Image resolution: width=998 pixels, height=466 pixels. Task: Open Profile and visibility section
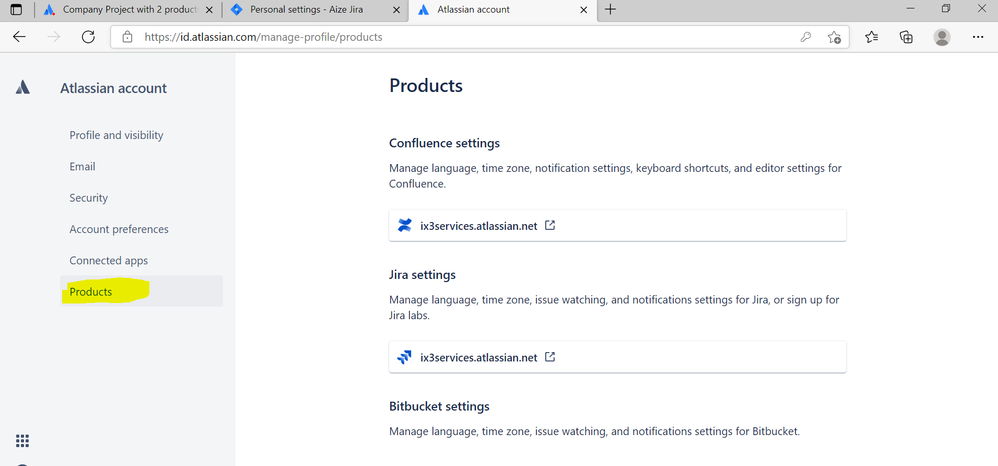point(116,135)
